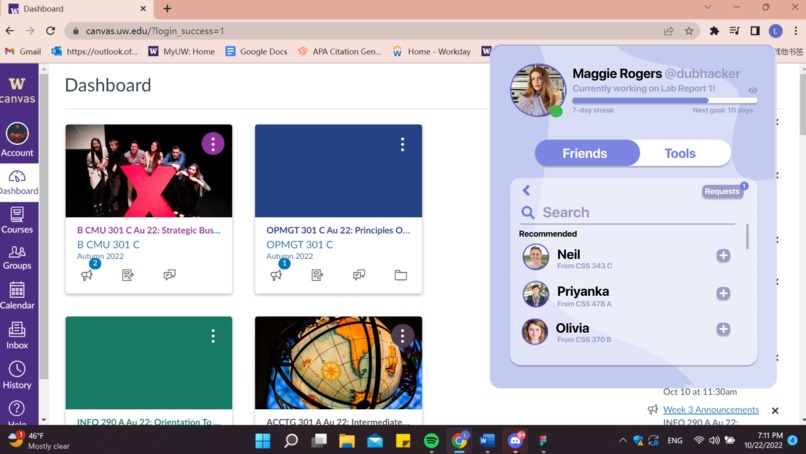
Task: Show hidden system tray icons
Action: click(x=622, y=440)
